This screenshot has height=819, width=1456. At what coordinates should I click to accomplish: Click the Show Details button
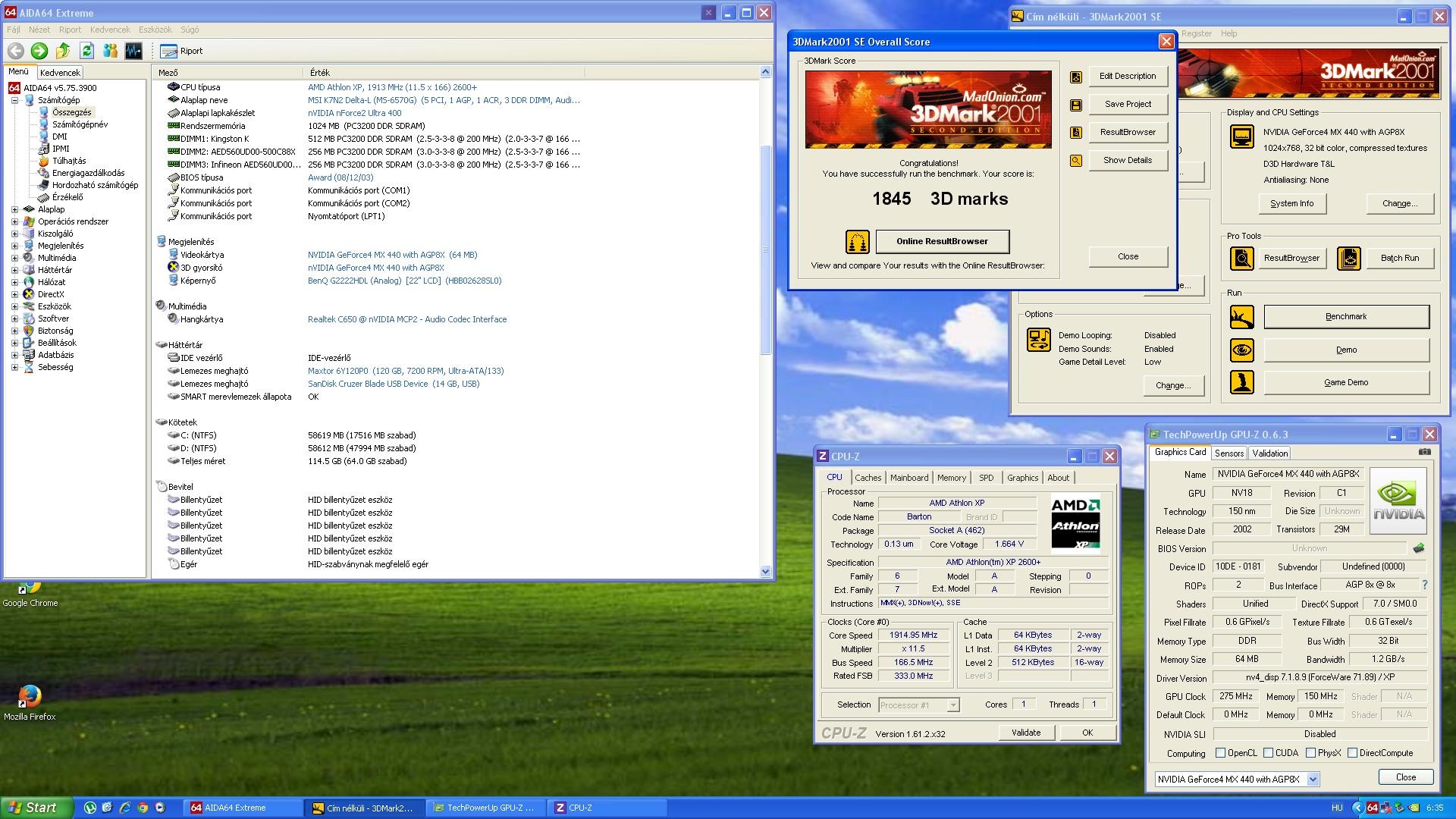(1127, 161)
